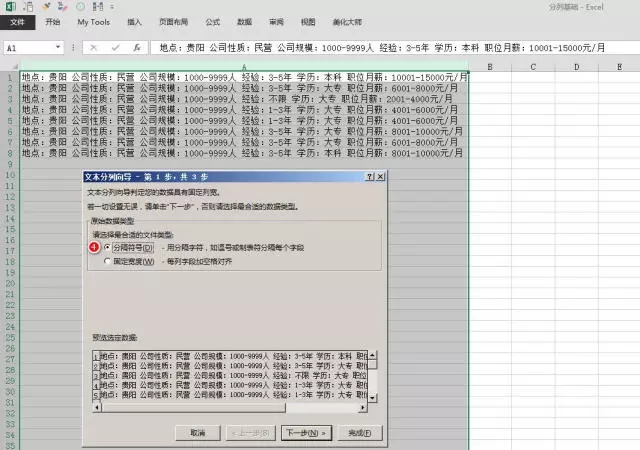This screenshot has width=640, height=450.
Task: Click the preview horizontal scrollbar thumb
Action: click(193, 407)
